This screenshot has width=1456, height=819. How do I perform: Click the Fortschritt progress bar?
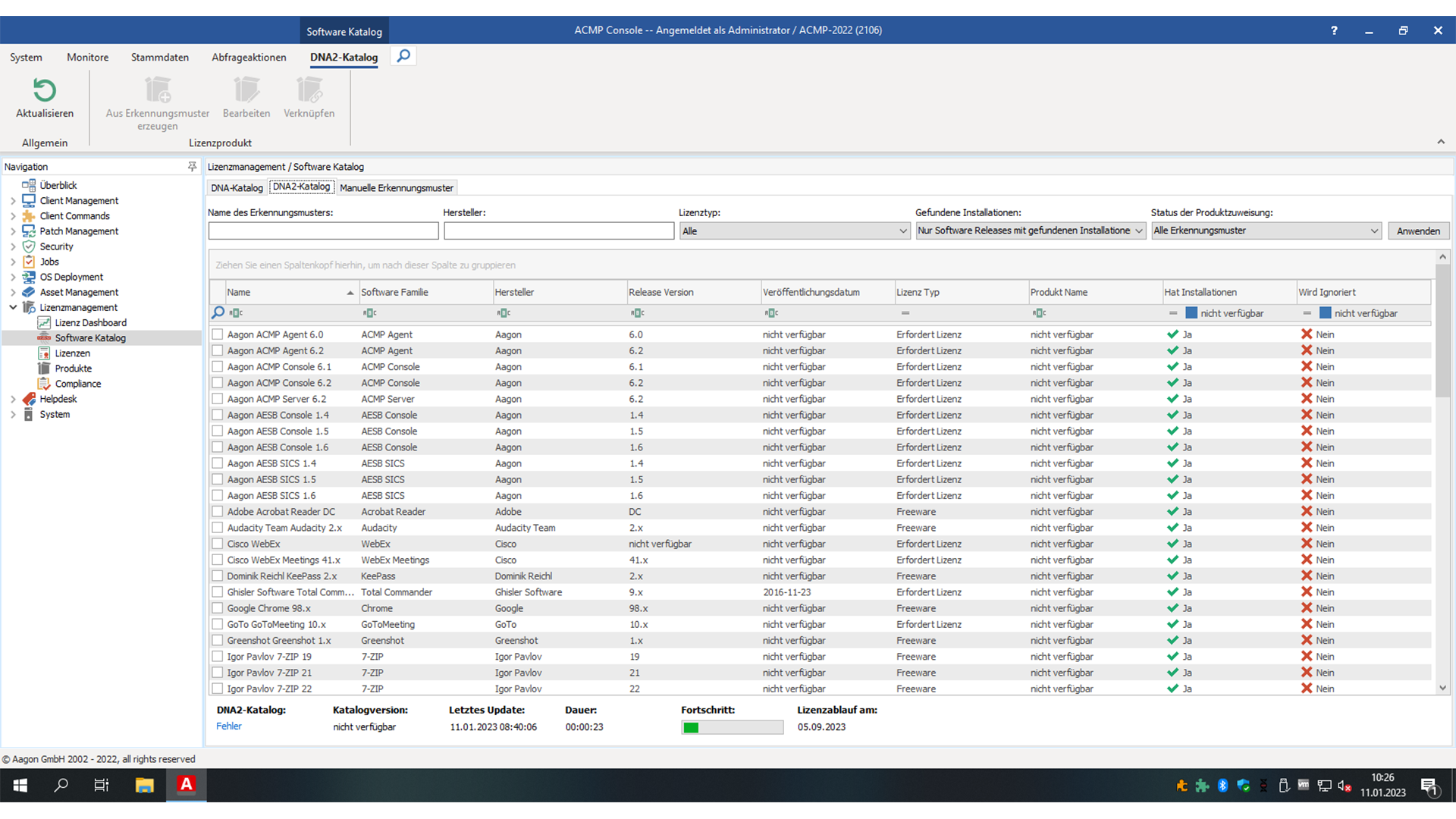[732, 727]
